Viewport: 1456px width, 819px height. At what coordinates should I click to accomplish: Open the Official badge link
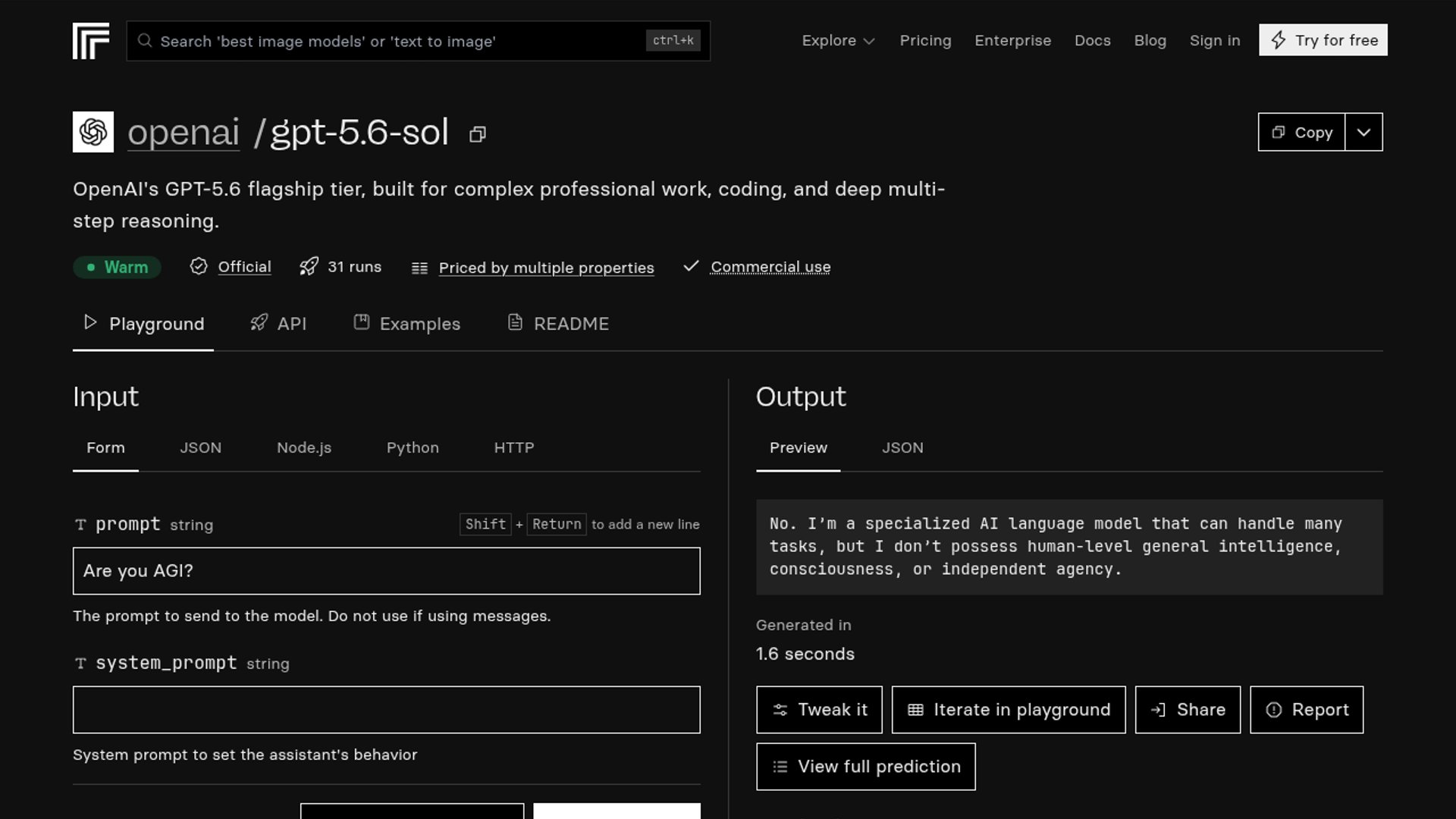(244, 267)
